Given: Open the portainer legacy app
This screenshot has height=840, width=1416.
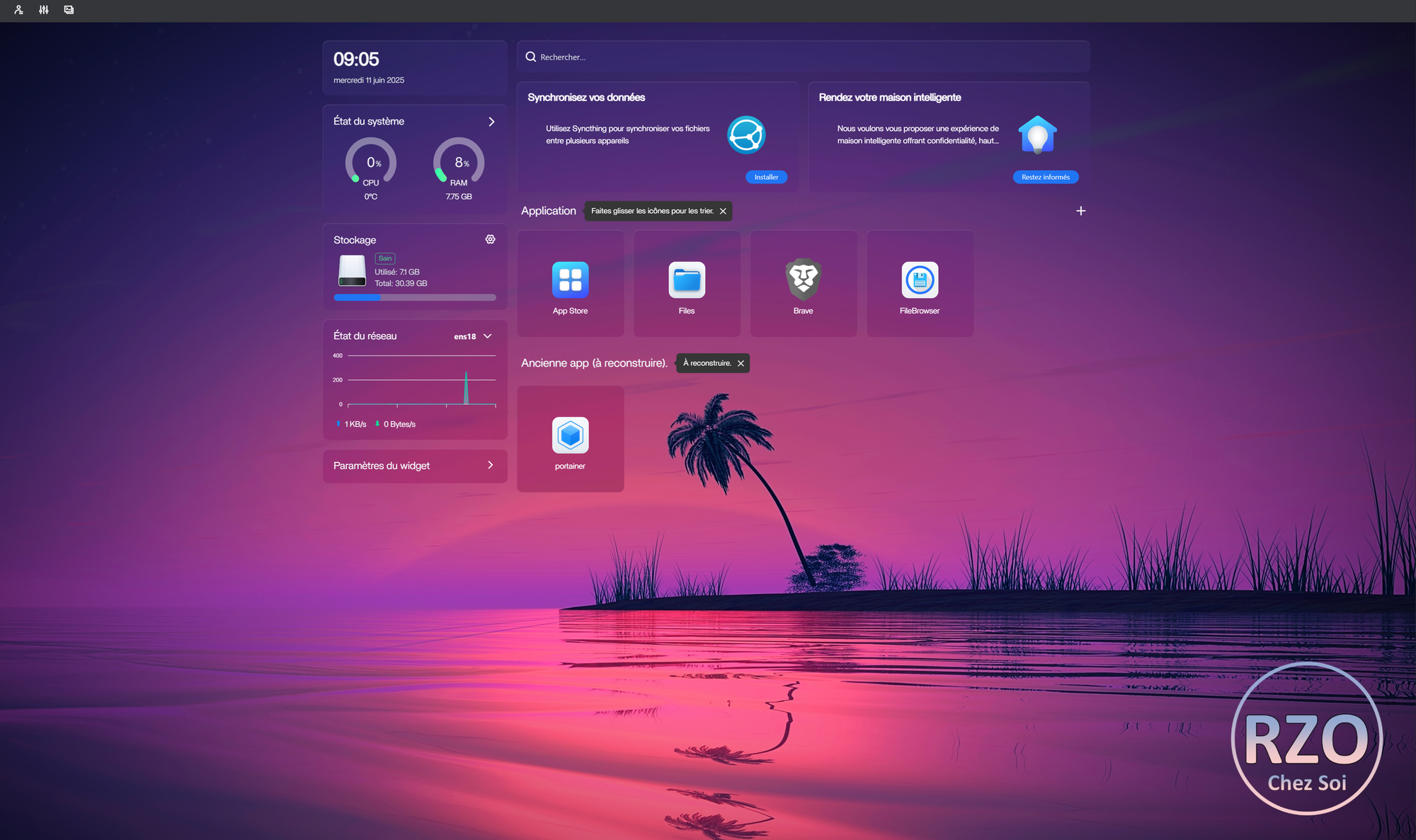Looking at the screenshot, I should [570, 435].
